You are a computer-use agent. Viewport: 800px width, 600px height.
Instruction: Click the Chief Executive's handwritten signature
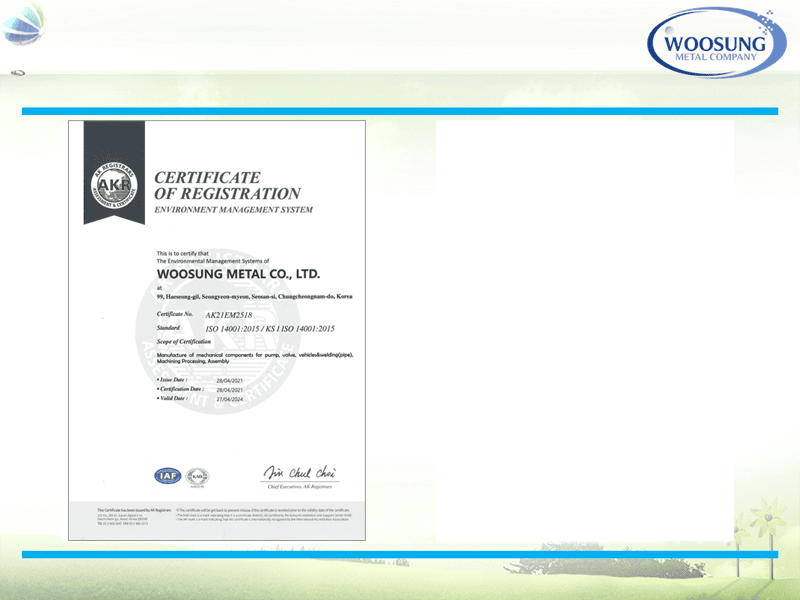pos(299,472)
